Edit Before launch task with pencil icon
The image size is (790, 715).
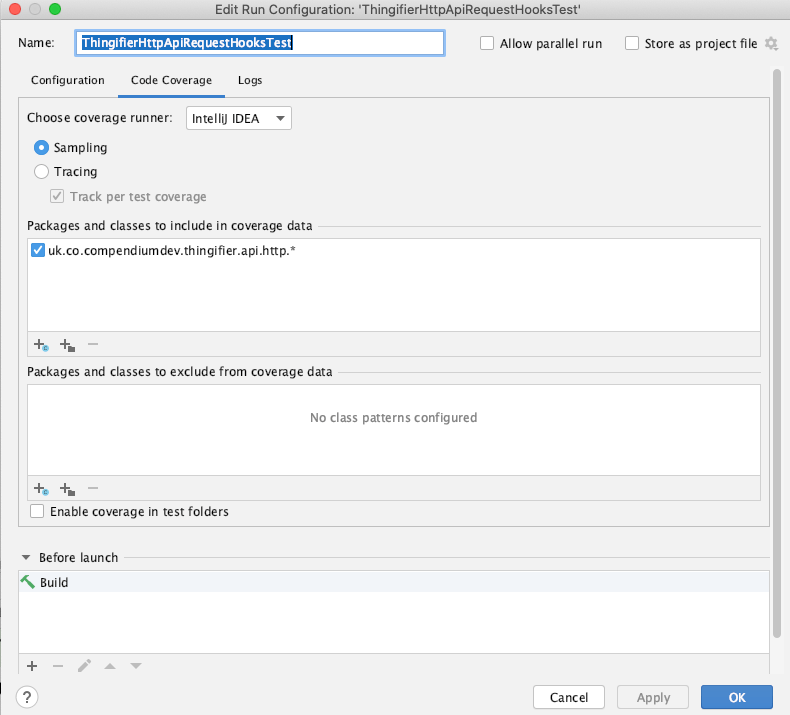pos(84,666)
